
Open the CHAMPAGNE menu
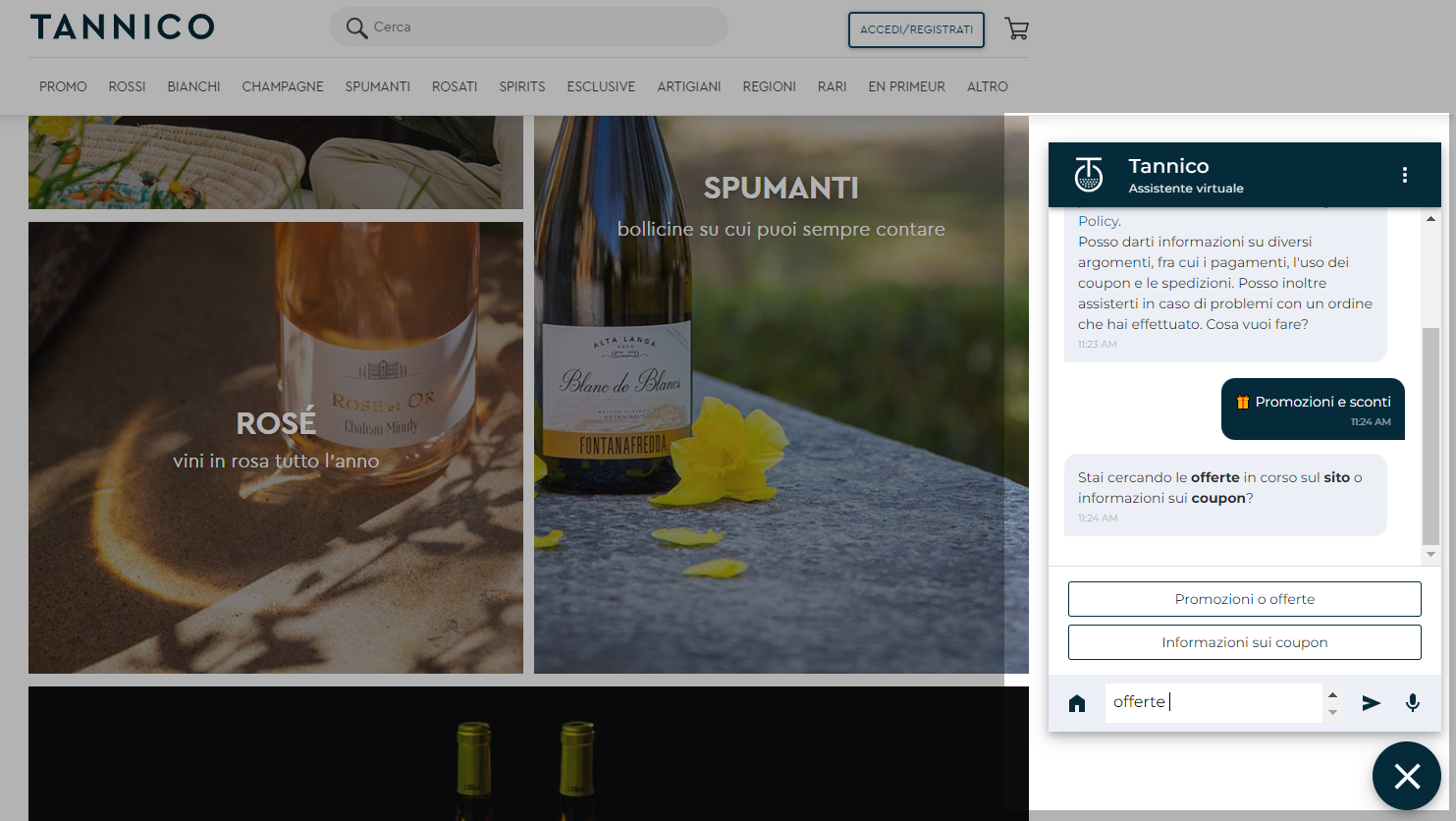283,86
